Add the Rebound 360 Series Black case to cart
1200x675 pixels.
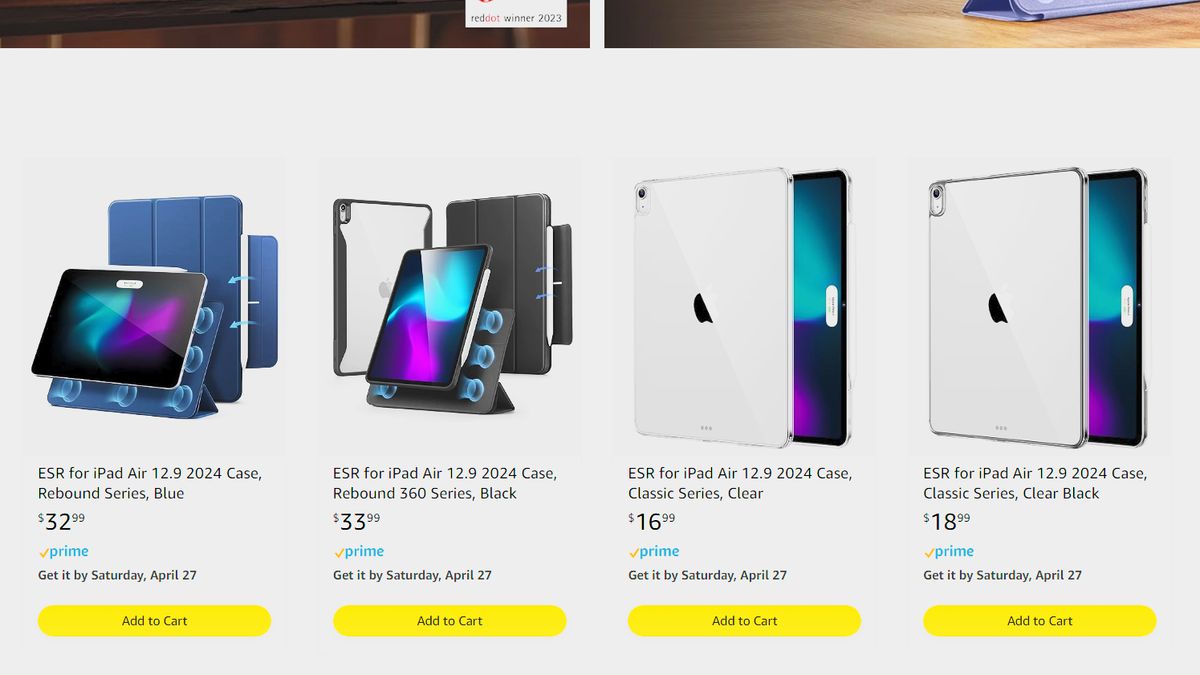click(449, 621)
